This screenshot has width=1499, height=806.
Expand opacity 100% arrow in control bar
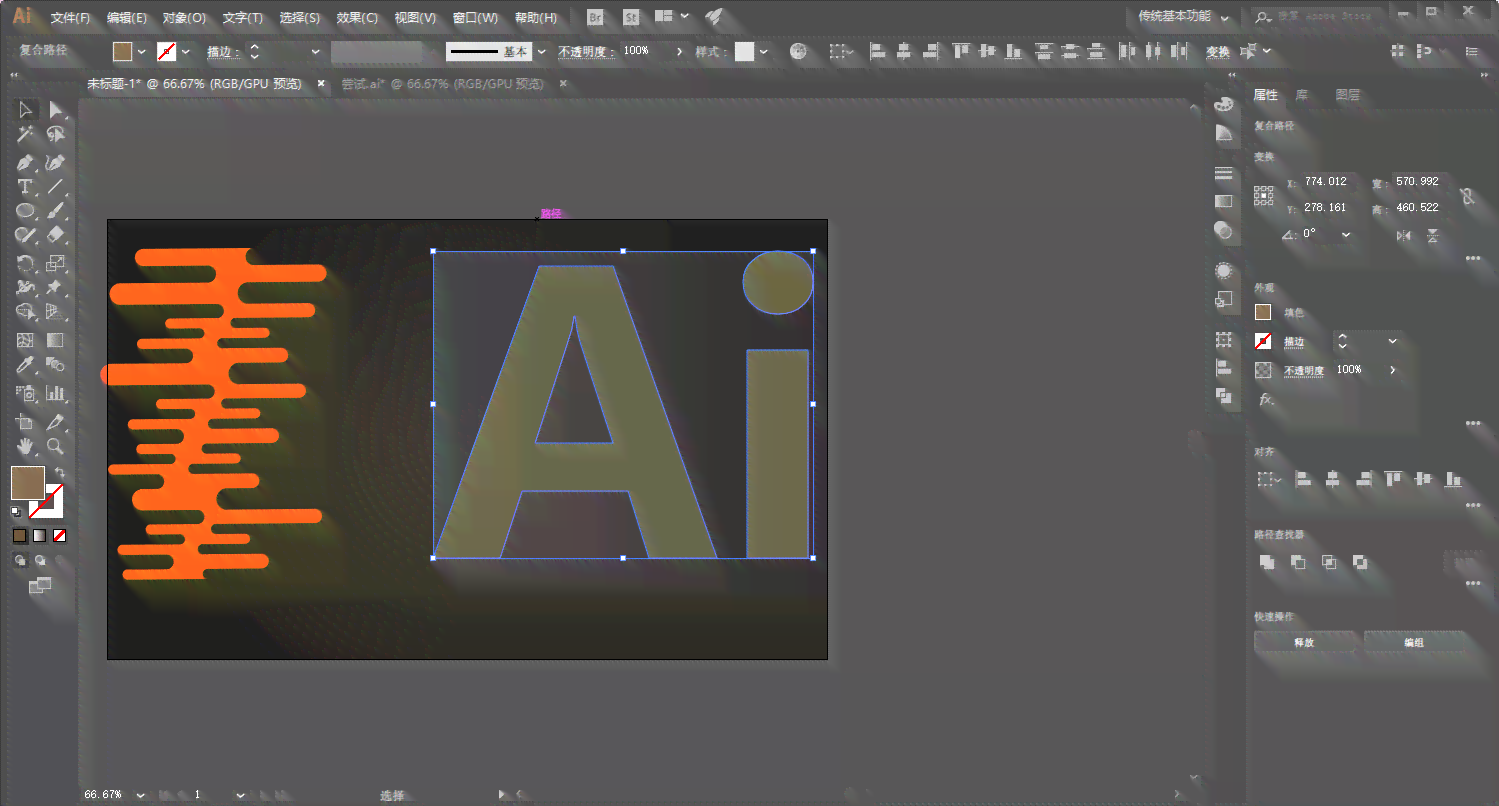click(x=680, y=51)
